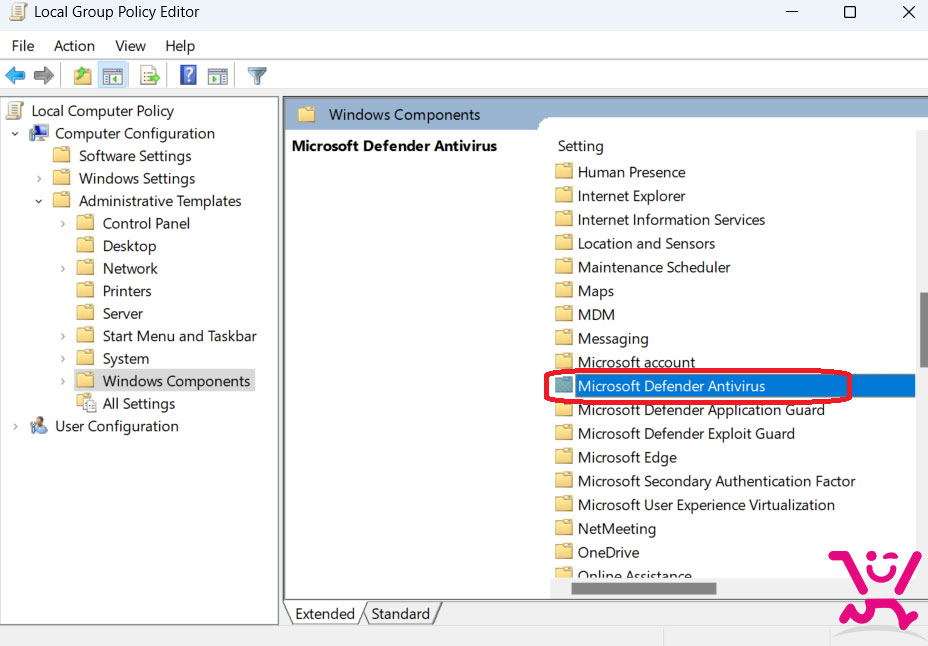Click folder icon beside Internet Explorer
This screenshot has width=928, height=646.
tap(564, 195)
